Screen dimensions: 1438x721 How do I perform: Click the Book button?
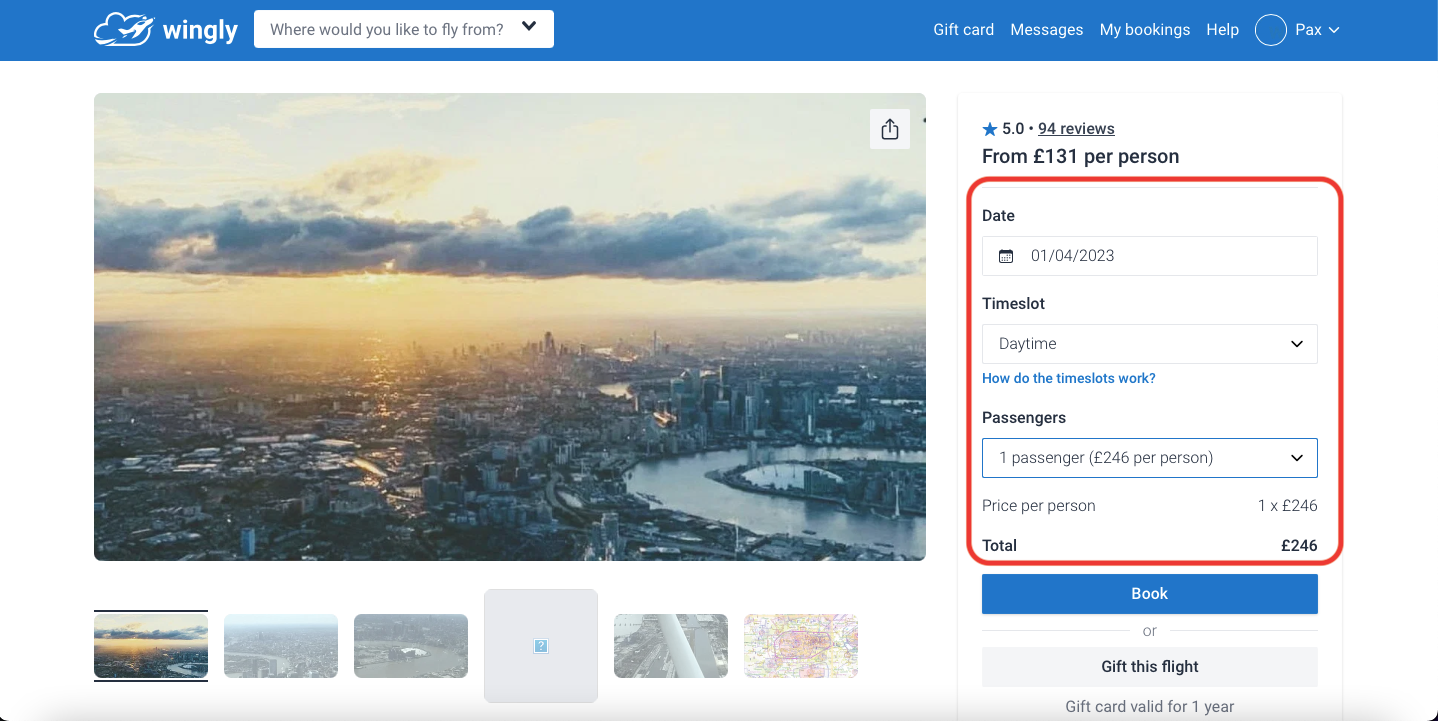[1150, 594]
